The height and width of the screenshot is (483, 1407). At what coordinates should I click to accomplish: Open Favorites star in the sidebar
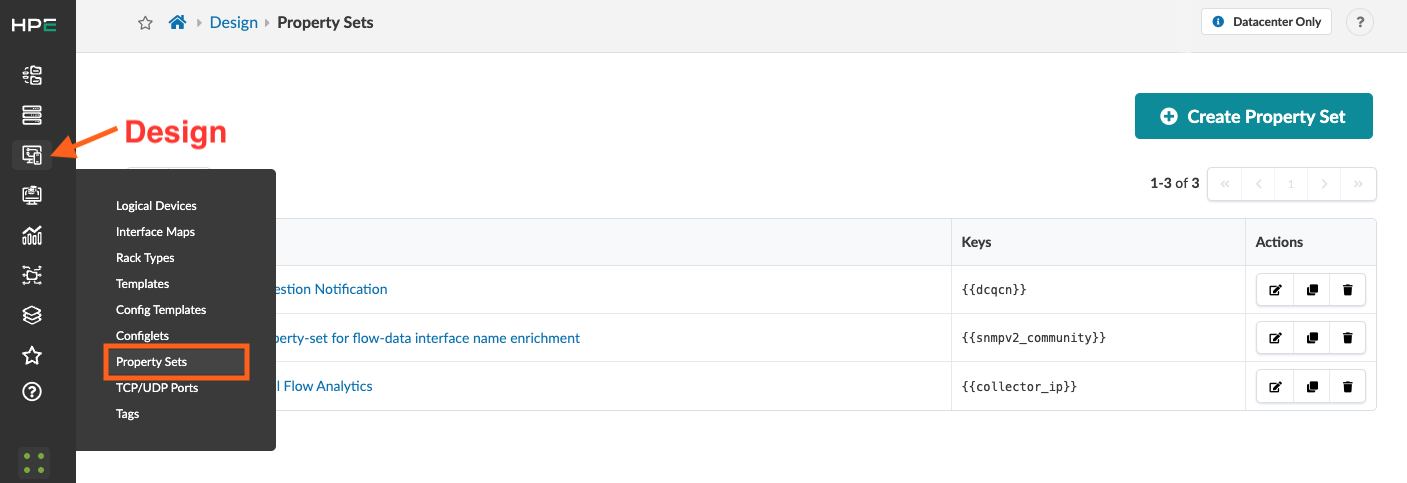pyautogui.click(x=32, y=355)
